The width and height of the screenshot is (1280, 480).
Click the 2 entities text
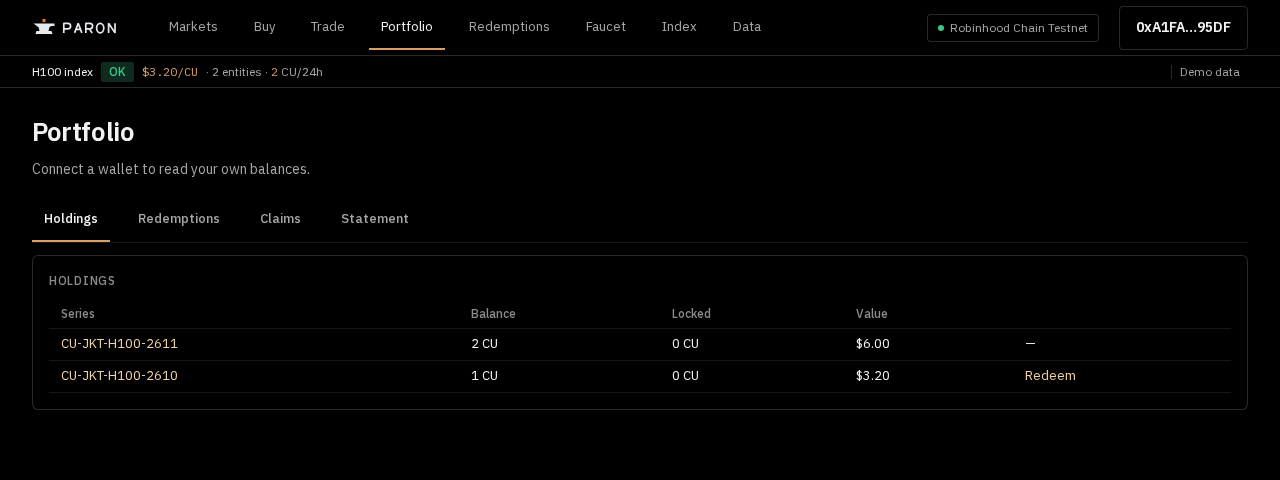(x=236, y=72)
